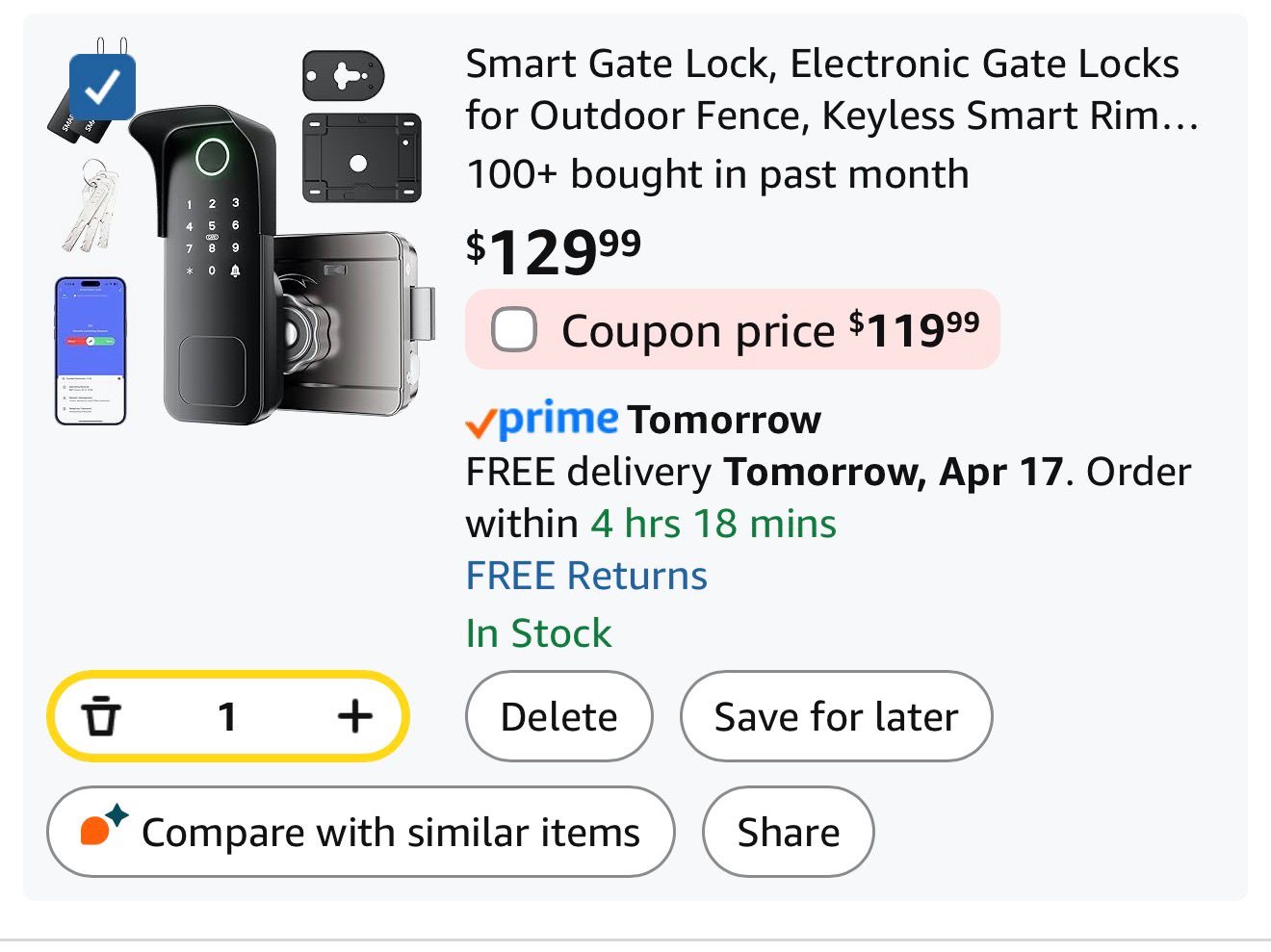The width and height of the screenshot is (1271, 952).
Task: Click the 100+ bought in past month text
Action: click(x=717, y=174)
